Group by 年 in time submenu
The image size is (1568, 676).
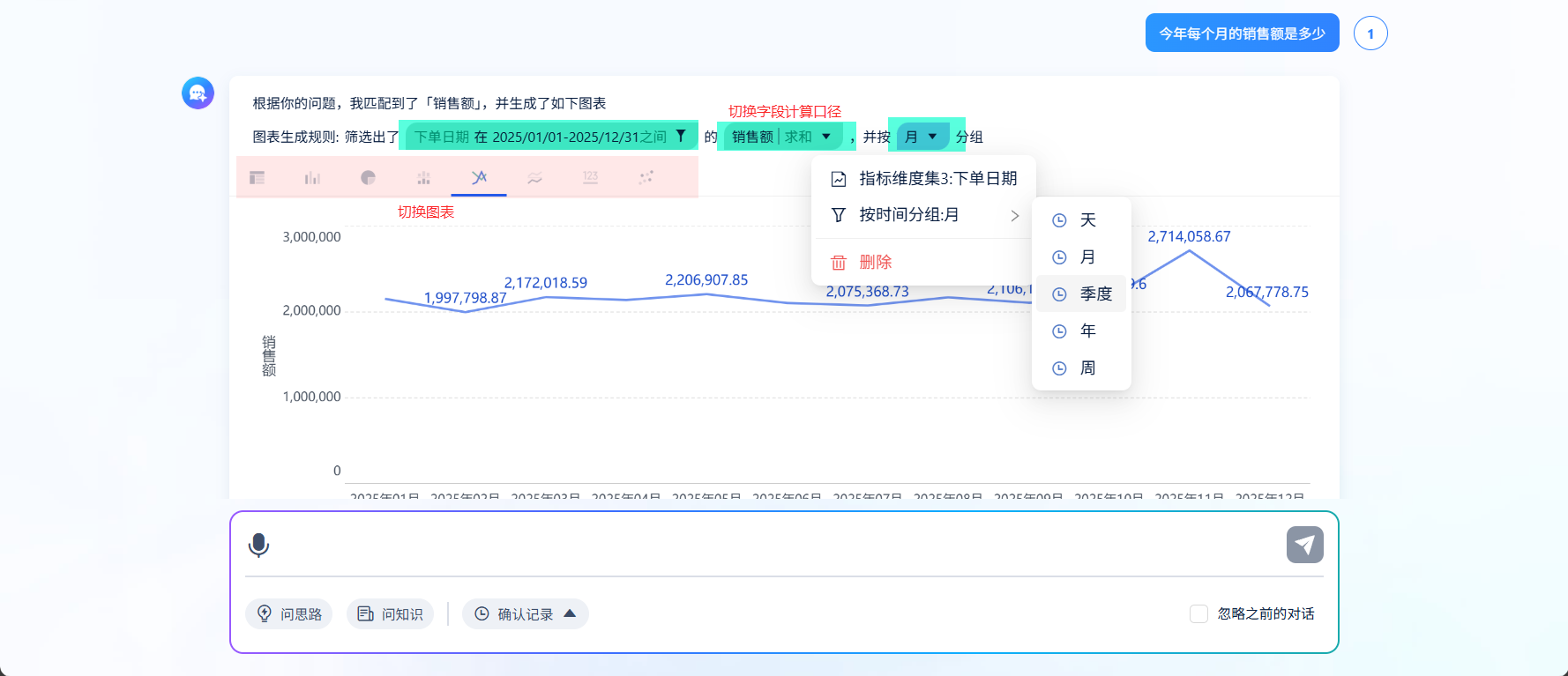tap(1081, 331)
